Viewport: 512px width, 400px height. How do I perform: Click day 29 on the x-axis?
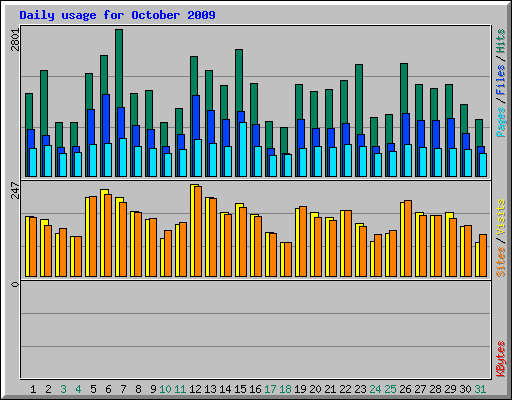pos(450,389)
